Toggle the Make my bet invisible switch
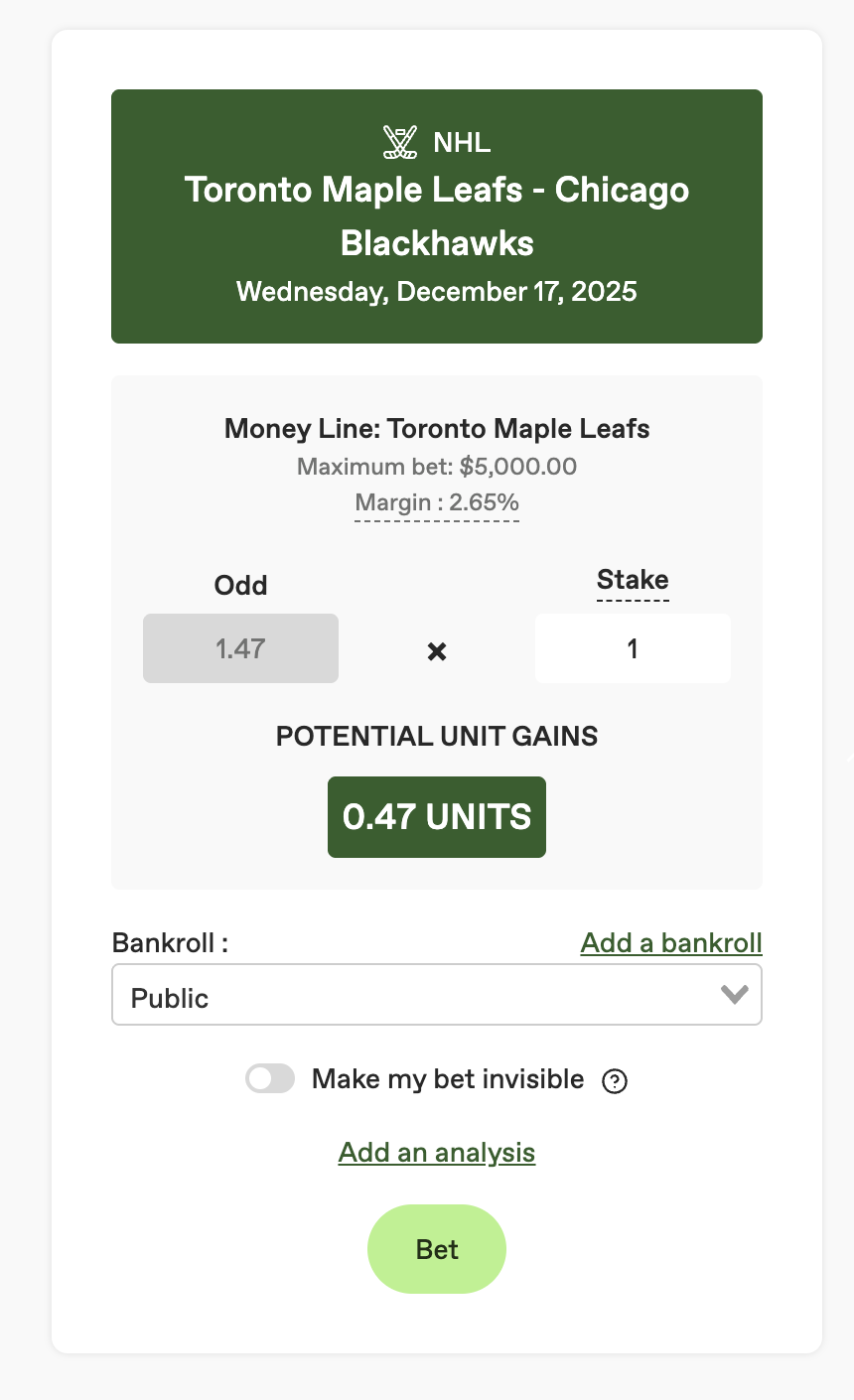The image size is (854, 1400). 270,1079
